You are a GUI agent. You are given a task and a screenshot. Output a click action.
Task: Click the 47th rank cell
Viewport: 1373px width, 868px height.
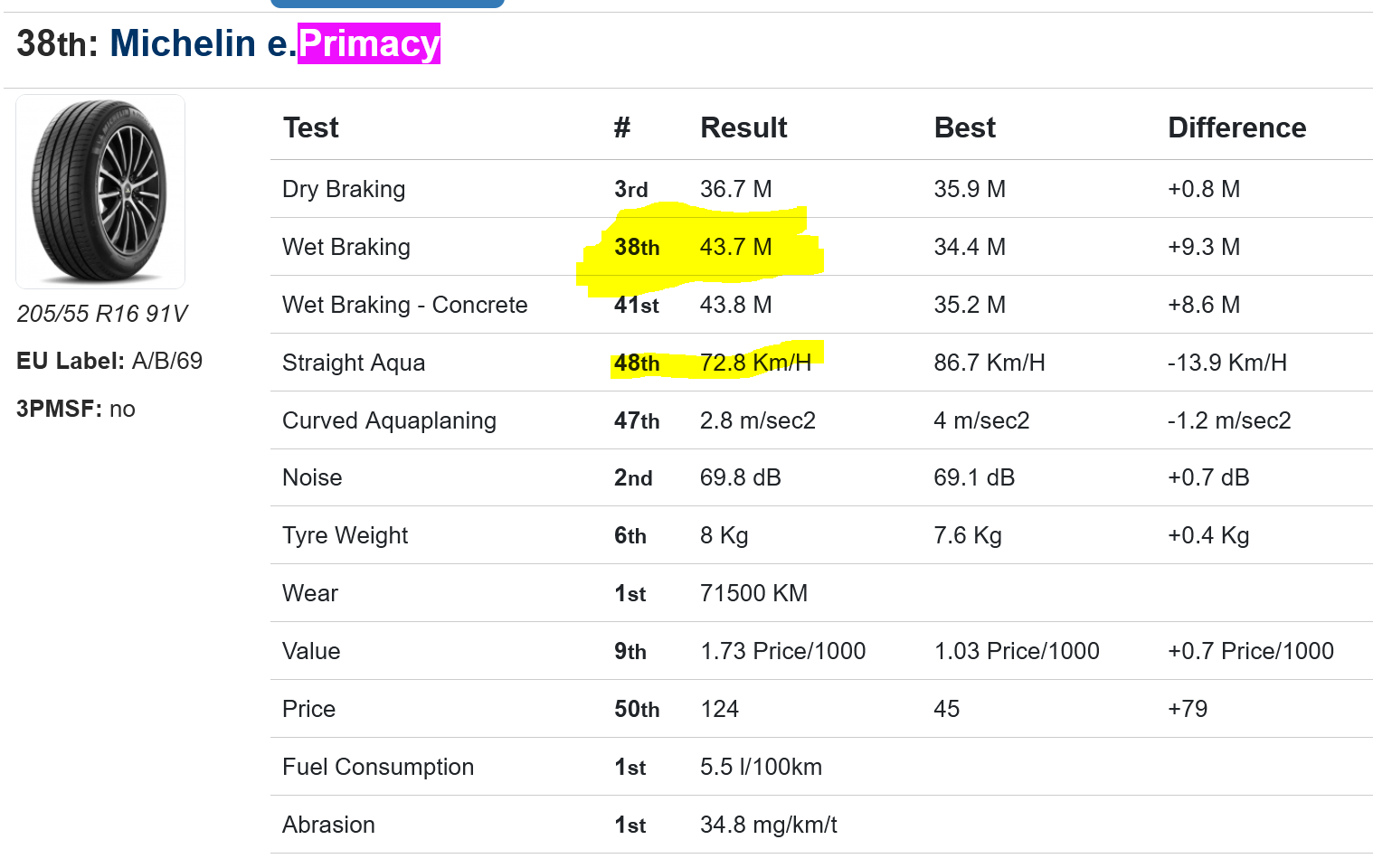coord(637,420)
